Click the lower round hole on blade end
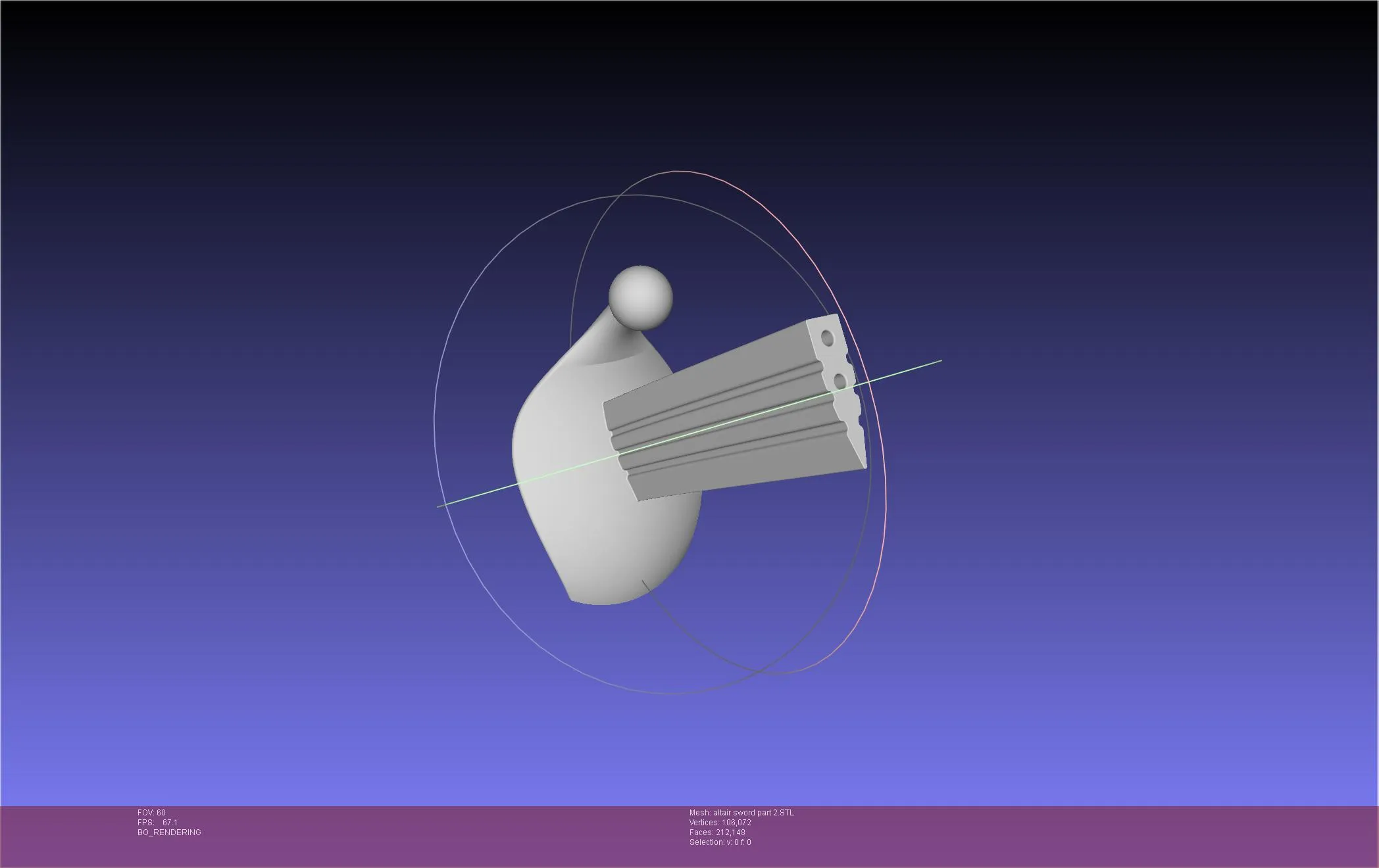Screen dimensions: 1379x868 tap(839, 381)
